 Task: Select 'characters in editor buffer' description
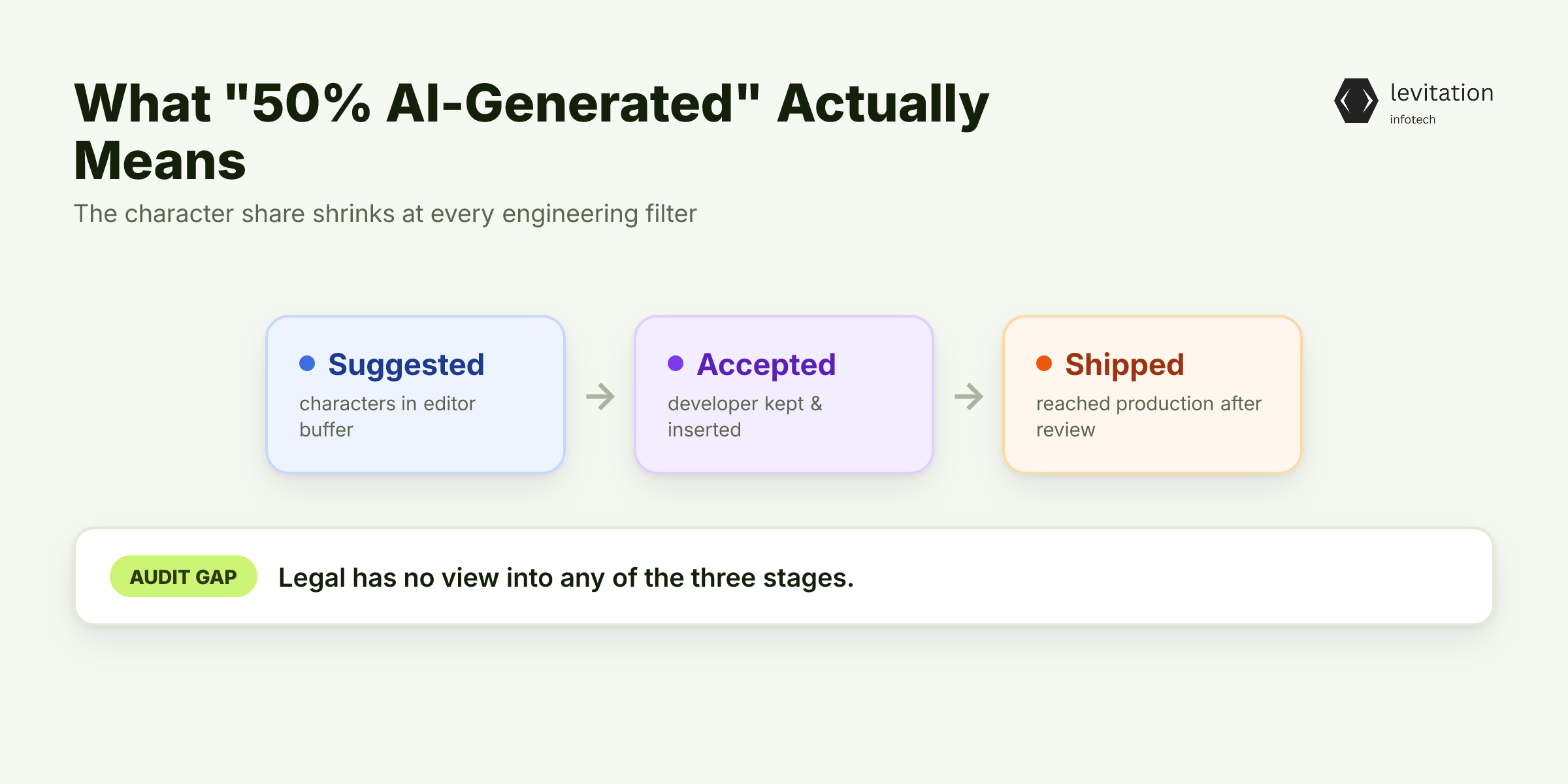click(387, 417)
